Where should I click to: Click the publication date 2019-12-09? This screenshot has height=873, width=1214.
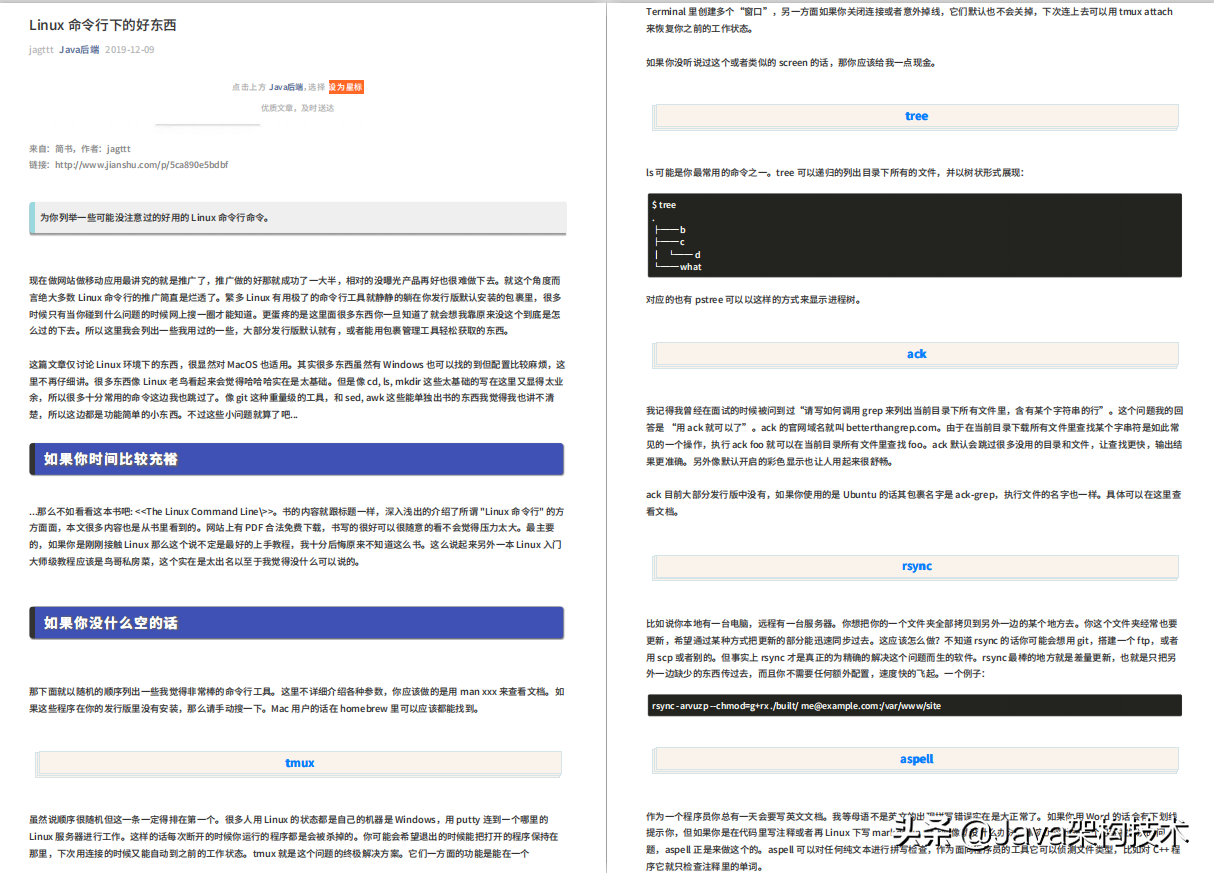point(130,49)
